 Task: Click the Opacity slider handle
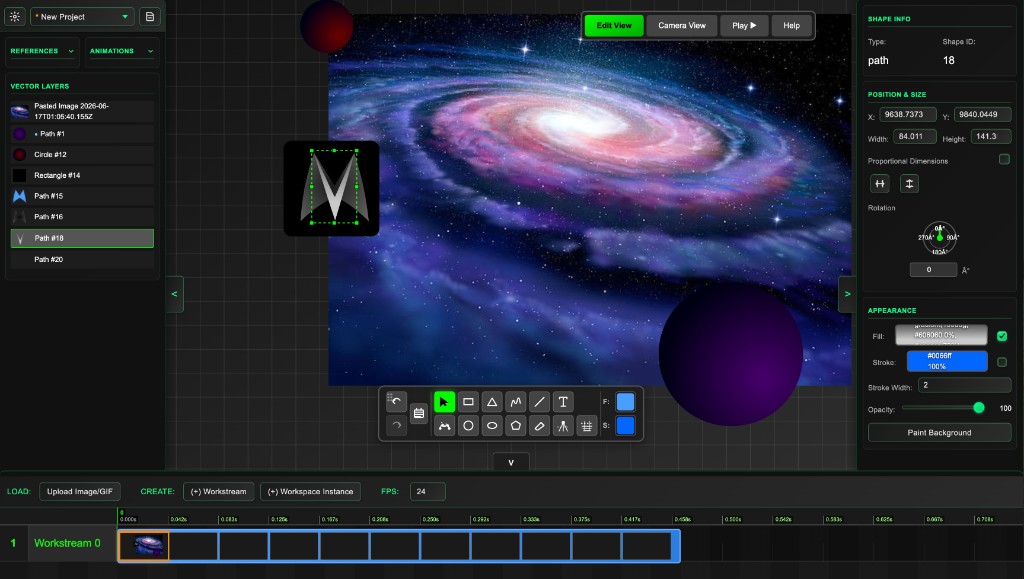(x=978, y=408)
